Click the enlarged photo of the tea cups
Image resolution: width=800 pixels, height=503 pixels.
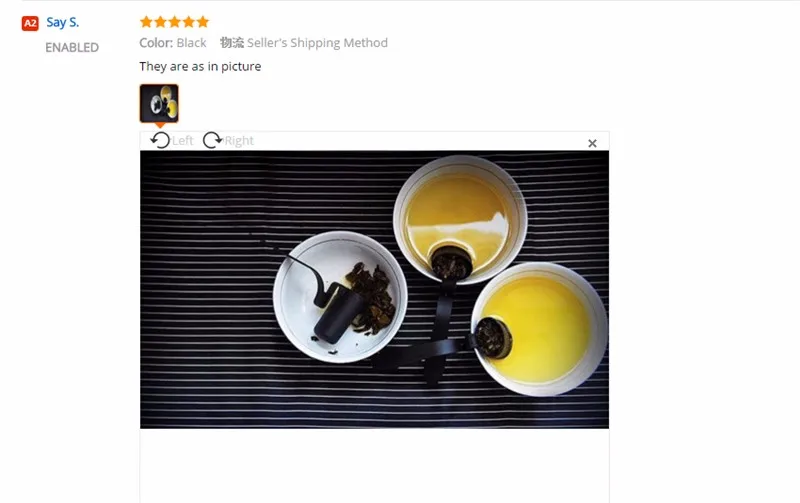374,289
